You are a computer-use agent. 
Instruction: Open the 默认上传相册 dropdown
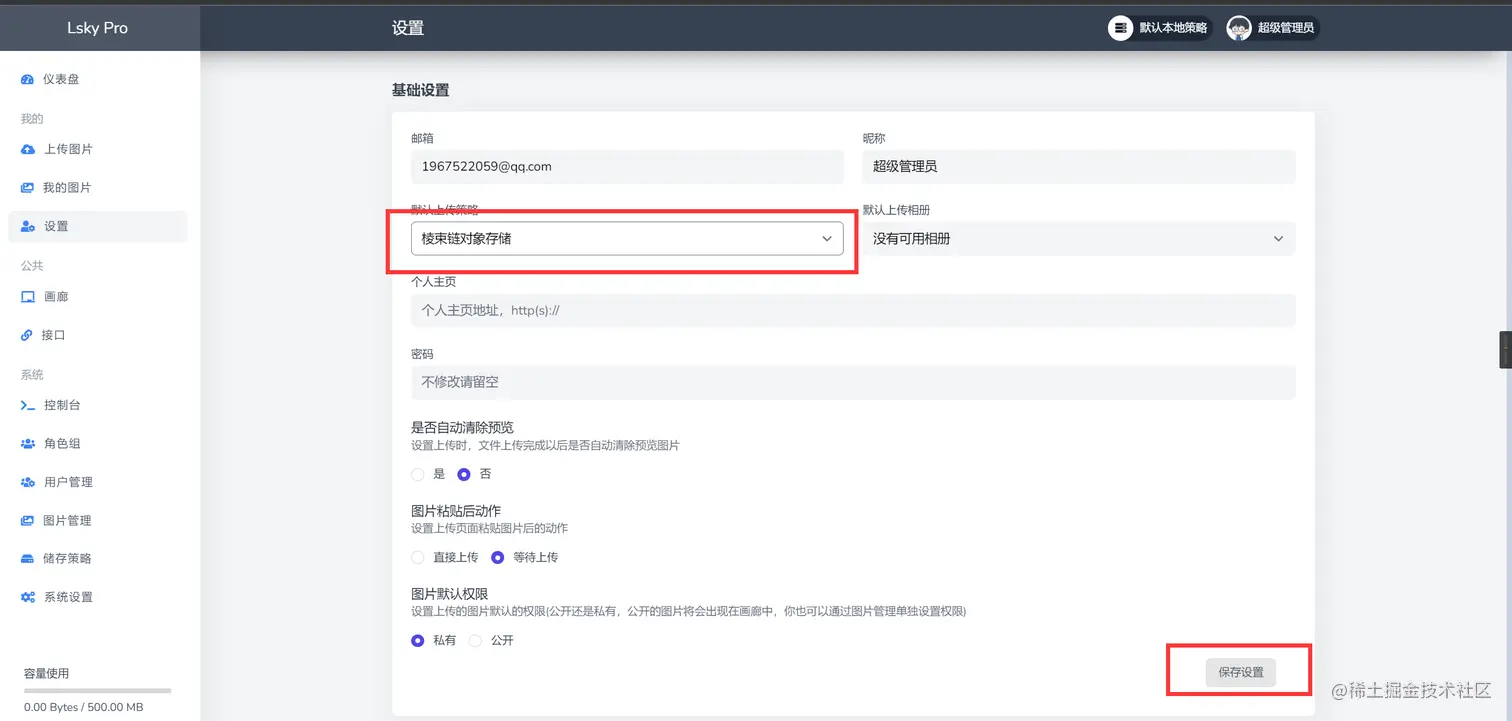[1079, 239]
